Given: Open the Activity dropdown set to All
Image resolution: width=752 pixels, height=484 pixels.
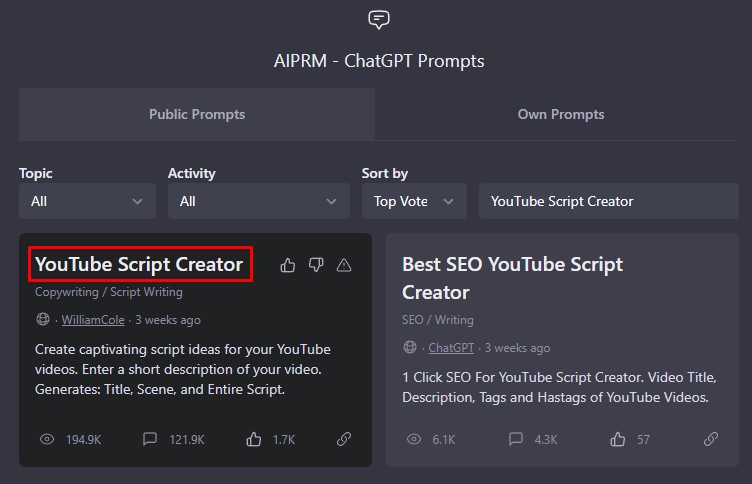Looking at the screenshot, I should coord(258,201).
